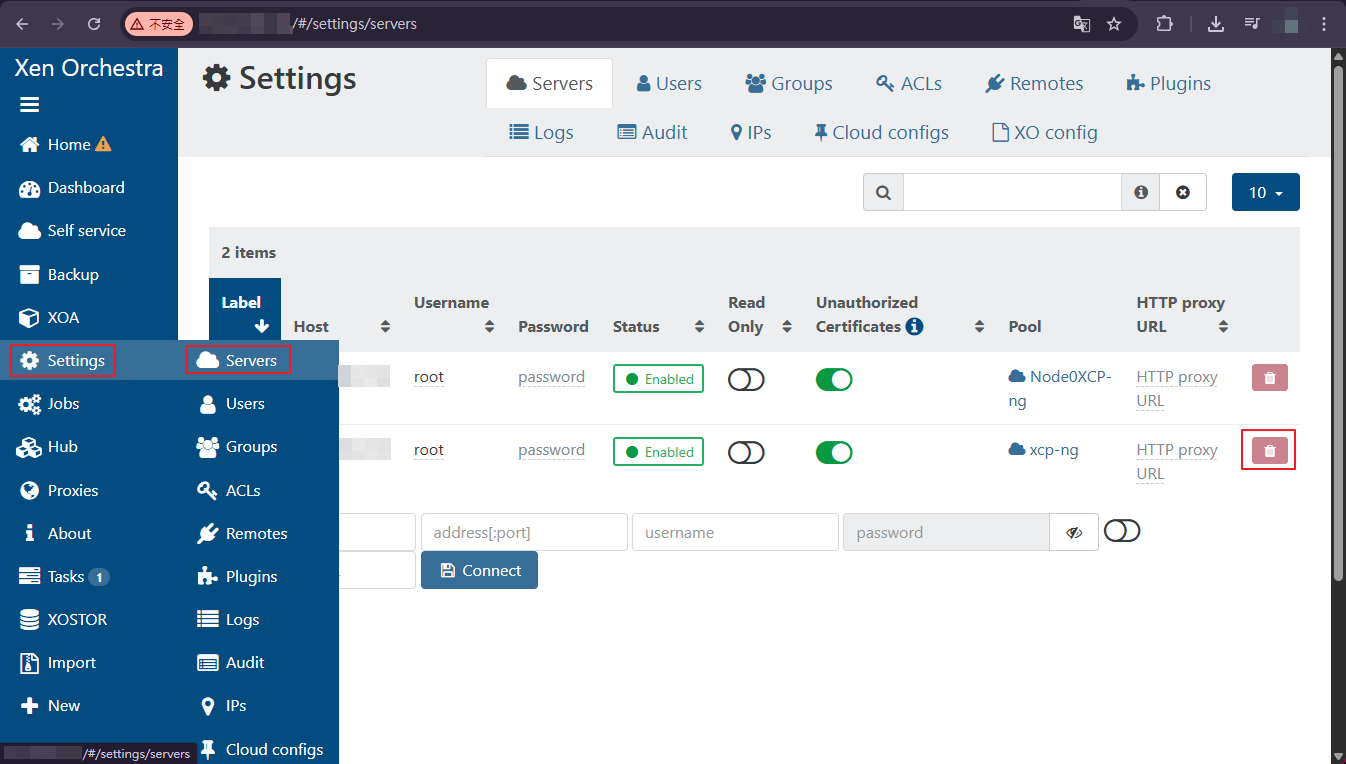The height and width of the screenshot is (764, 1346).
Task: Sort by the Username column
Action: (x=455, y=314)
